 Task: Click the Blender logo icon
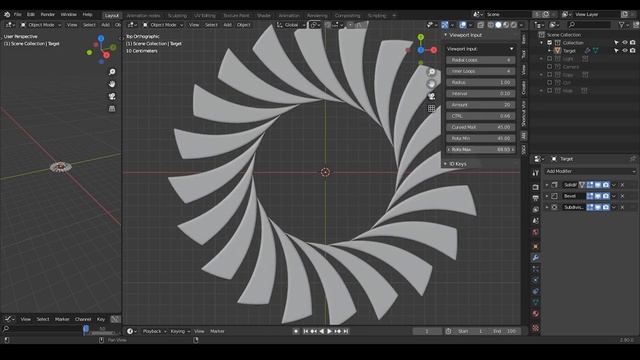point(7,14)
